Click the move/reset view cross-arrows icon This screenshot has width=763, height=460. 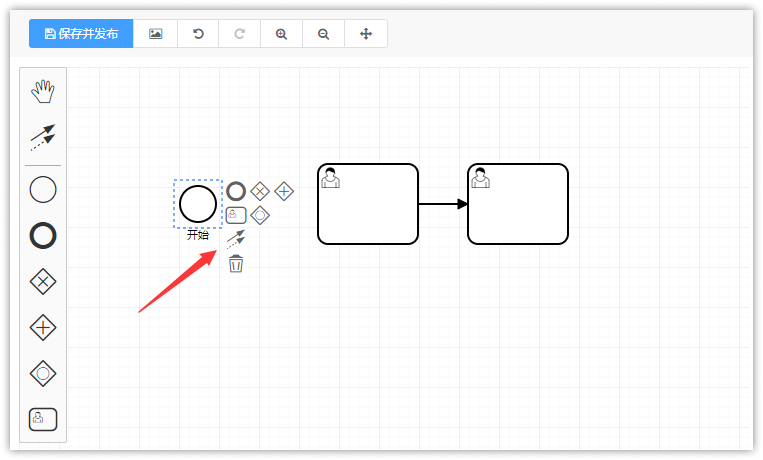(x=366, y=34)
